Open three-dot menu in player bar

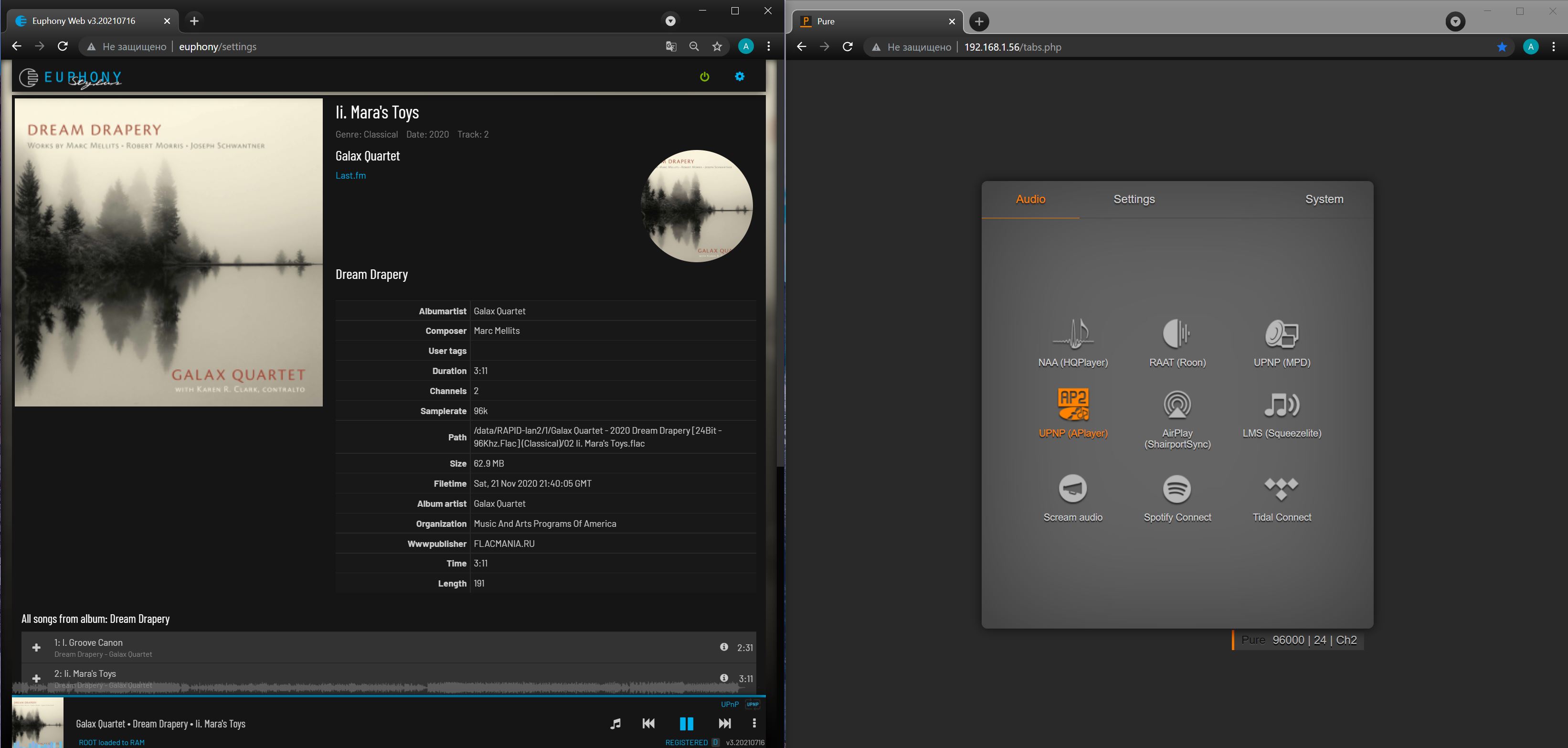(754, 723)
